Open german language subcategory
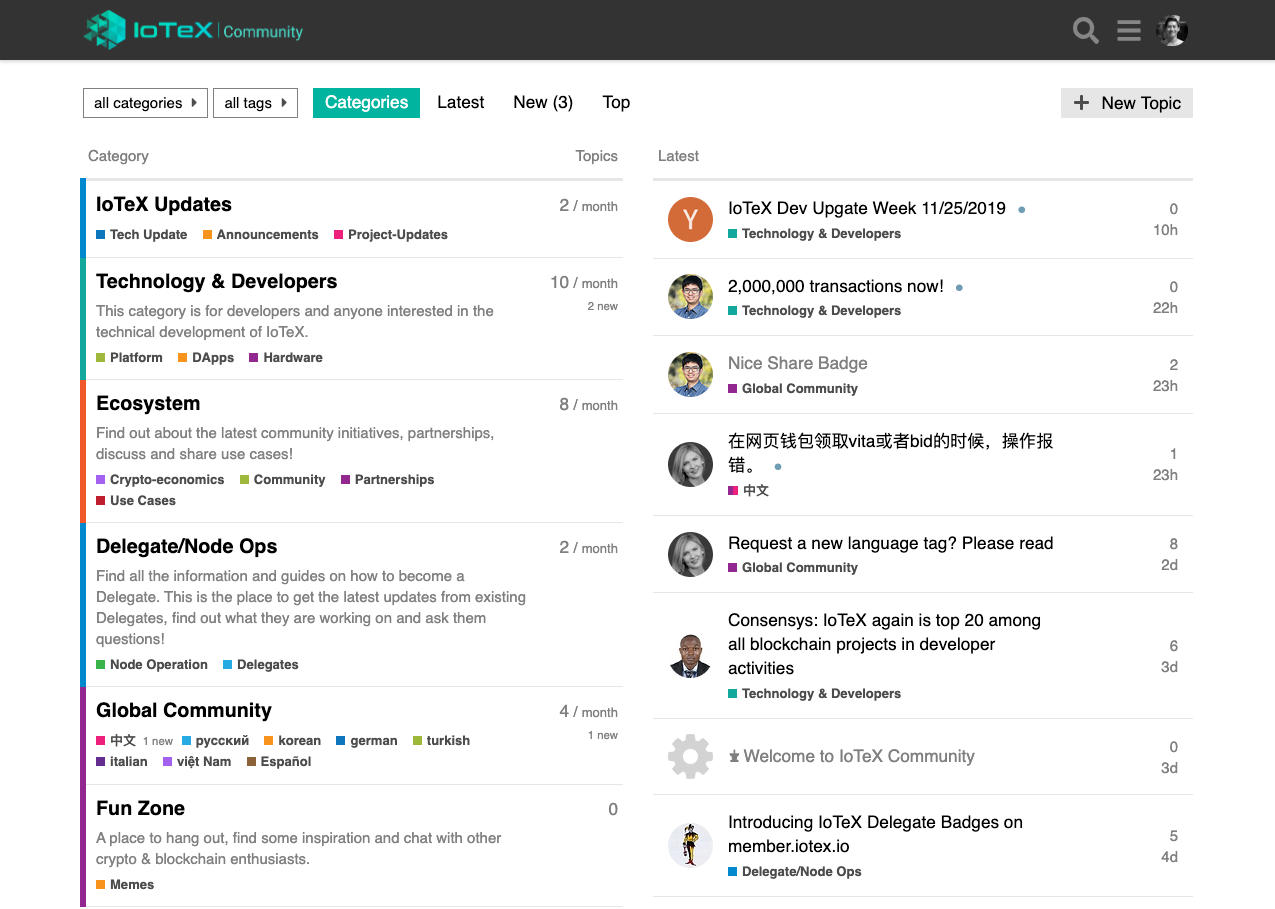Screen dimensions: 1275x909 click(367, 740)
